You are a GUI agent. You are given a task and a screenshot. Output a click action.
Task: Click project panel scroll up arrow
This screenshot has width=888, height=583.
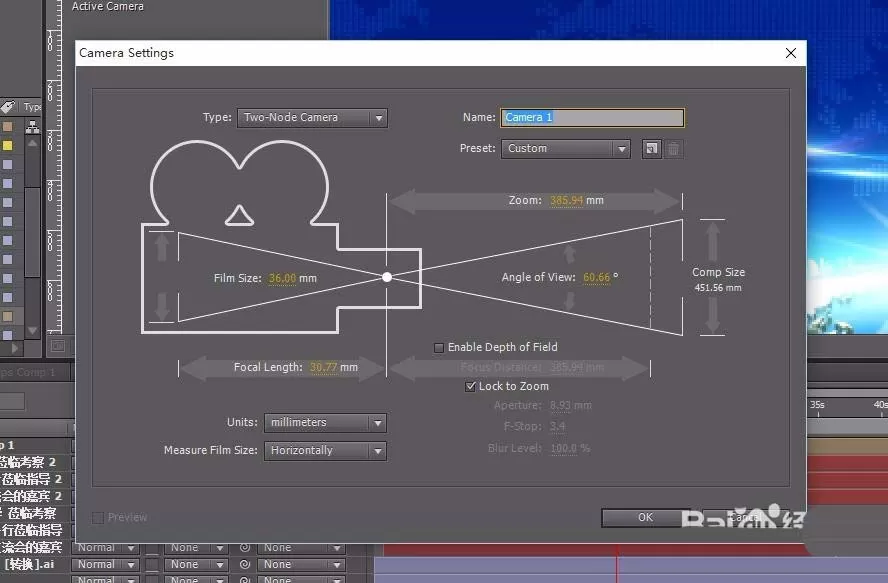(x=32, y=143)
